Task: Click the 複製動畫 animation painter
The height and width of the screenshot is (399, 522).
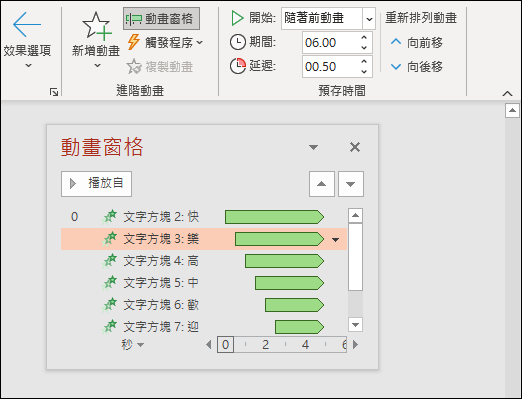Action: (160, 67)
